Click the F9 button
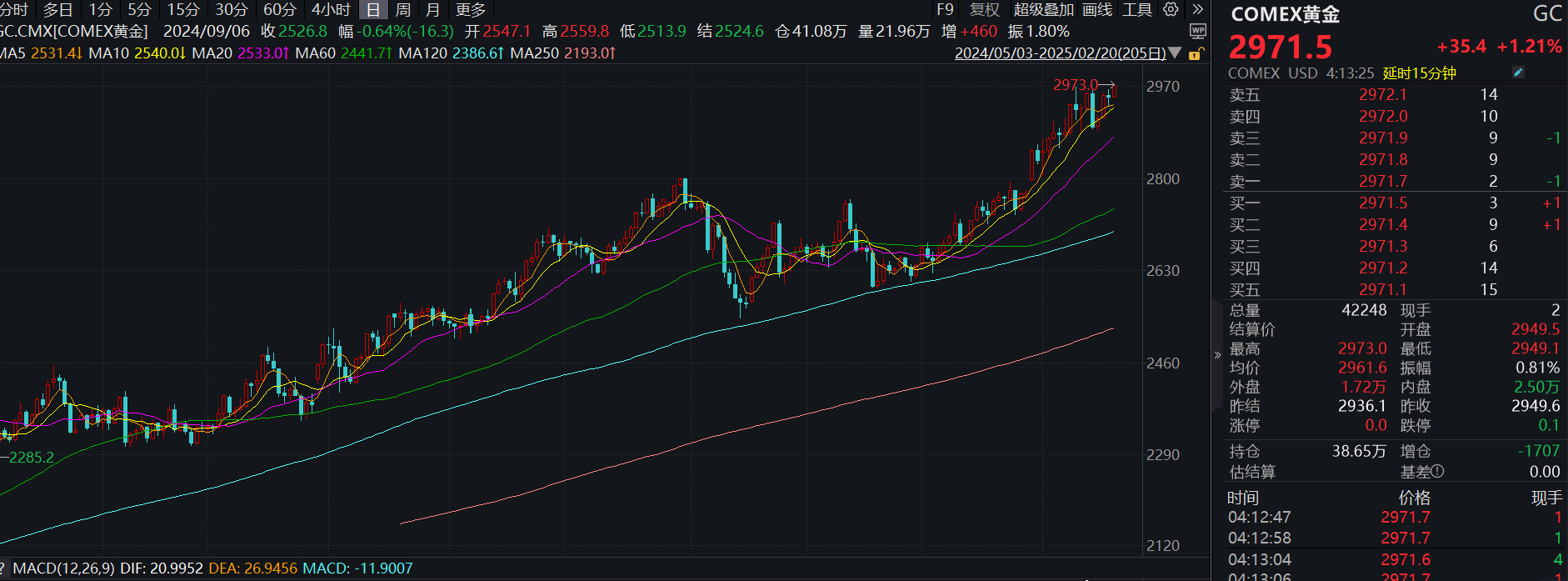 click(945, 9)
